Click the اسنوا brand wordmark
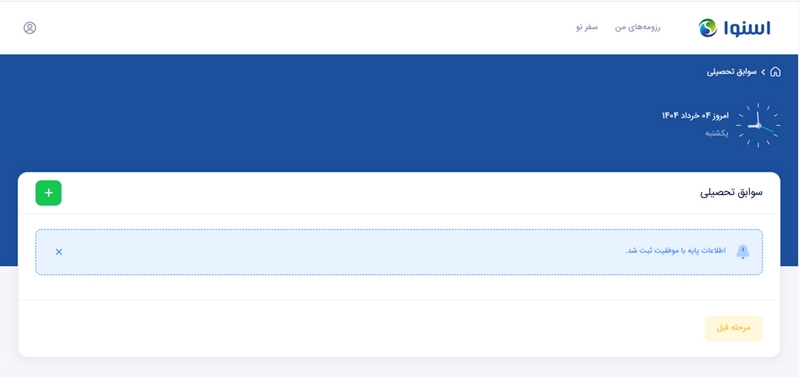Screen dimensions: 800x377 (747, 28)
